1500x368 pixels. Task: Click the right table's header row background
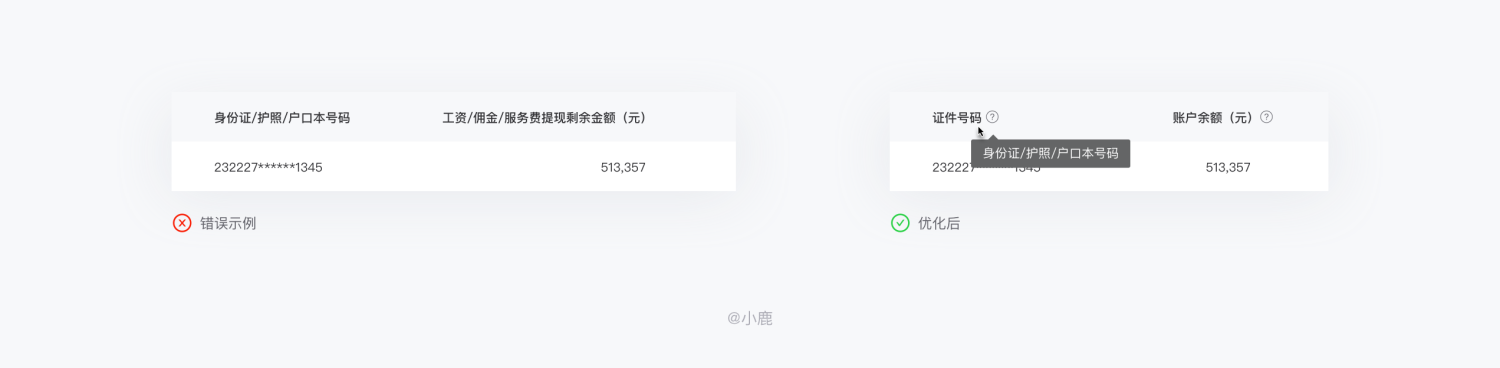point(1109,117)
